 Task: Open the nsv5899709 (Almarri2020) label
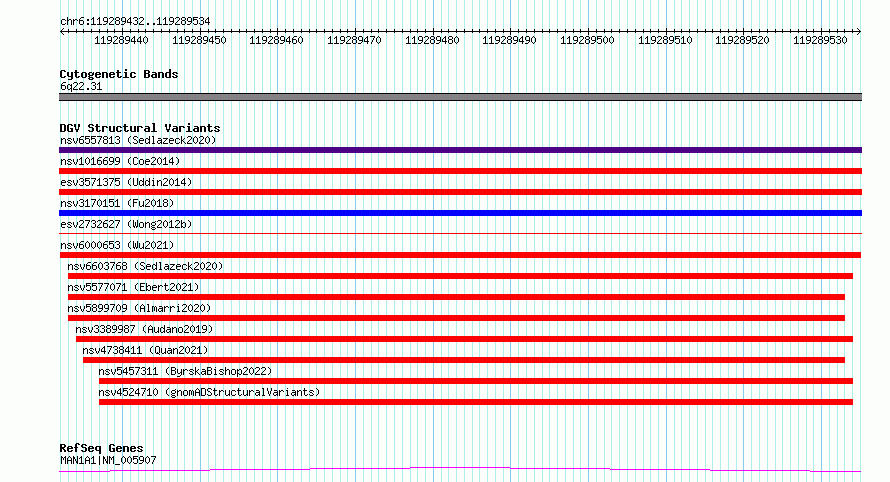point(139,308)
